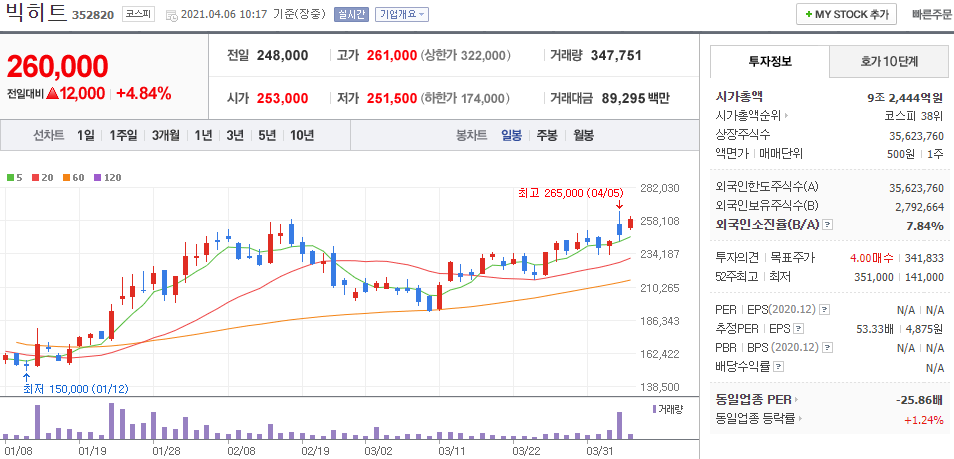Click the help icon next to 배당수익률
The image size is (954, 459).
click(x=778, y=367)
